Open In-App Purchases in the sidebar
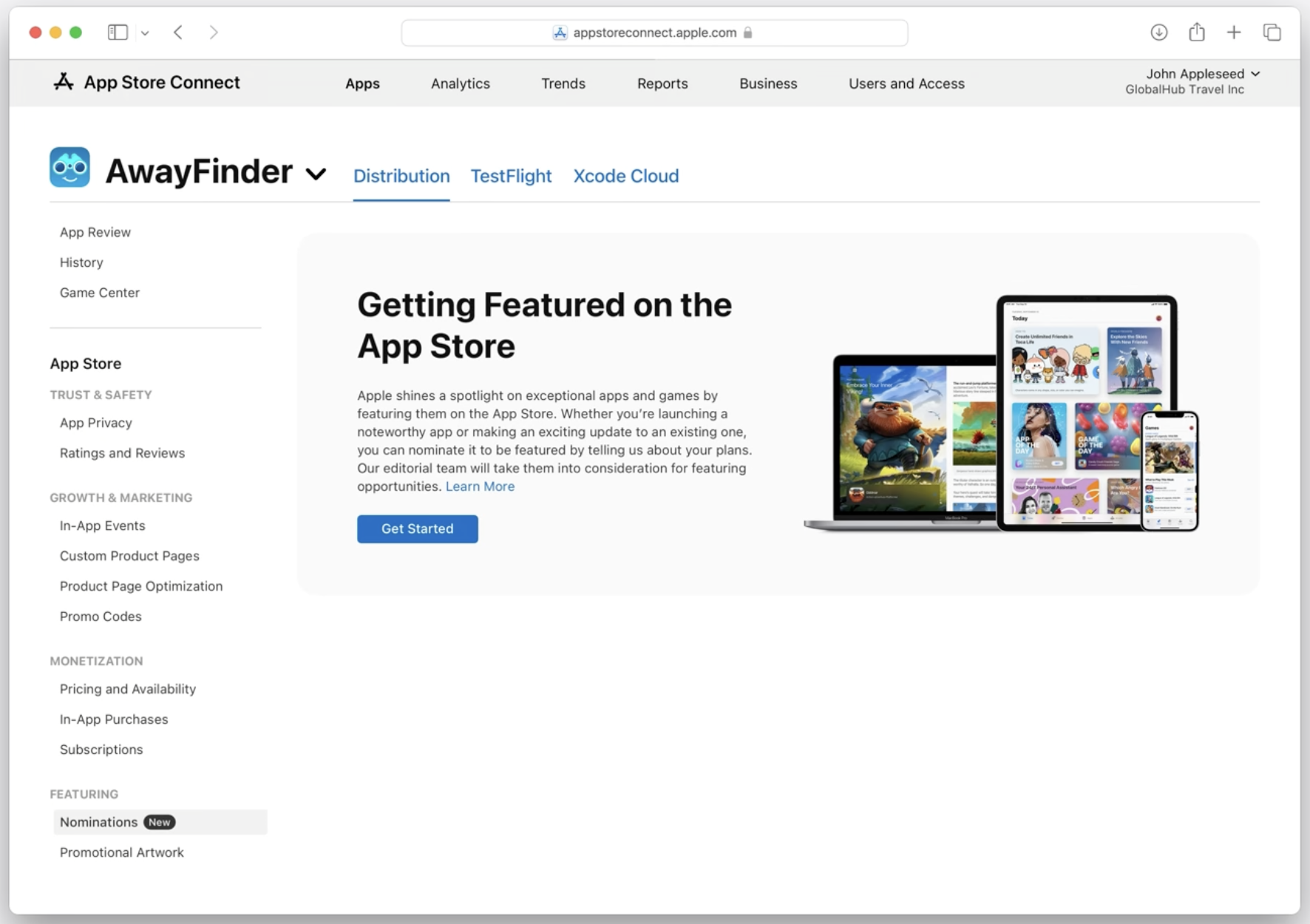The height and width of the screenshot is (924, 1310). tap(114, 719)
